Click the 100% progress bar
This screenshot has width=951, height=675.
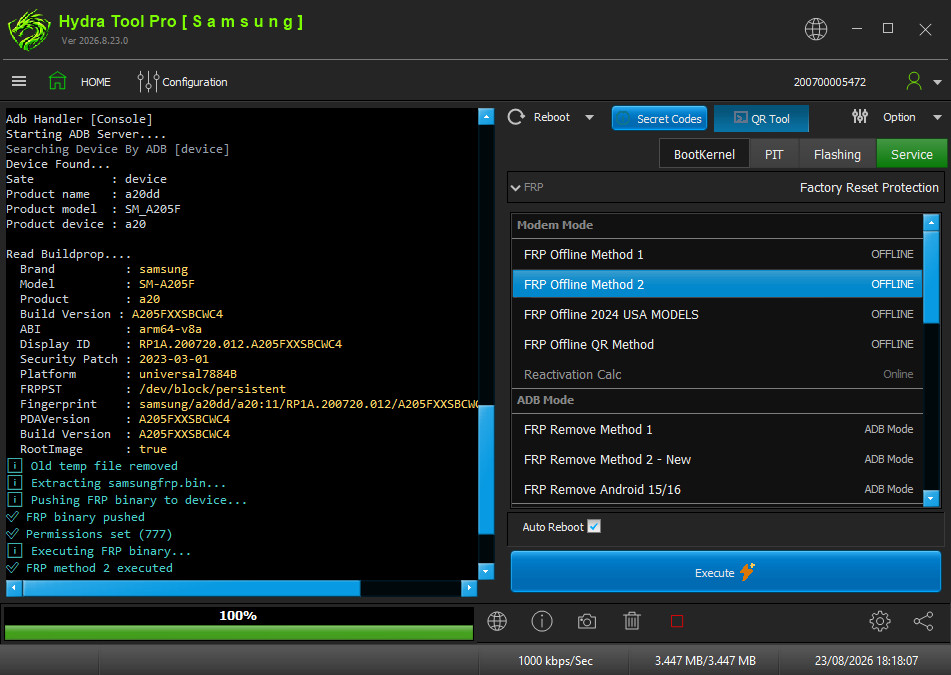[238, 624]
